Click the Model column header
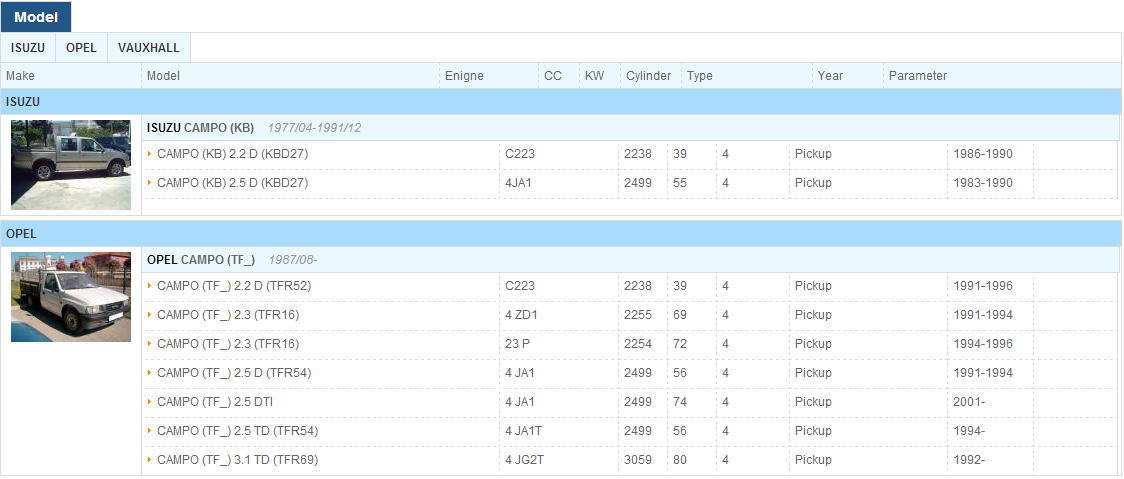The width and height of the screenshot is (1124, 479). click(x=163, y=76)
